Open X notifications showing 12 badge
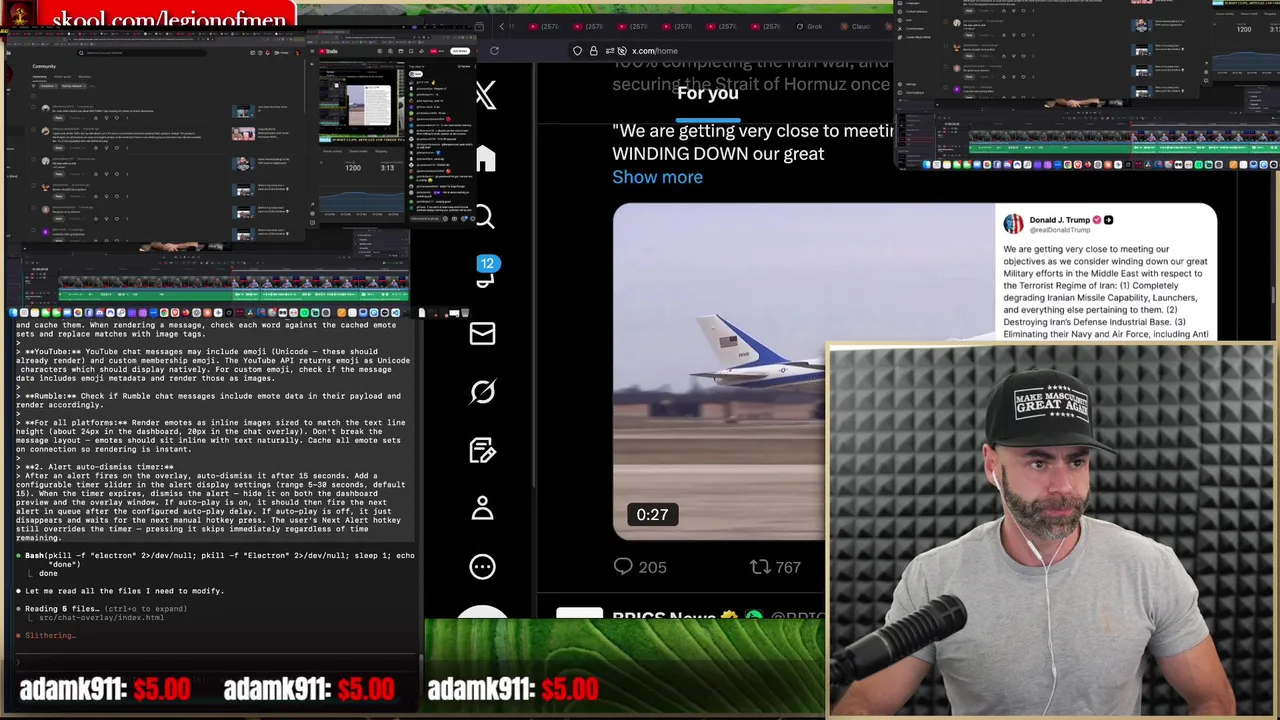1280x720 pixels. click(x=485, y=272)
